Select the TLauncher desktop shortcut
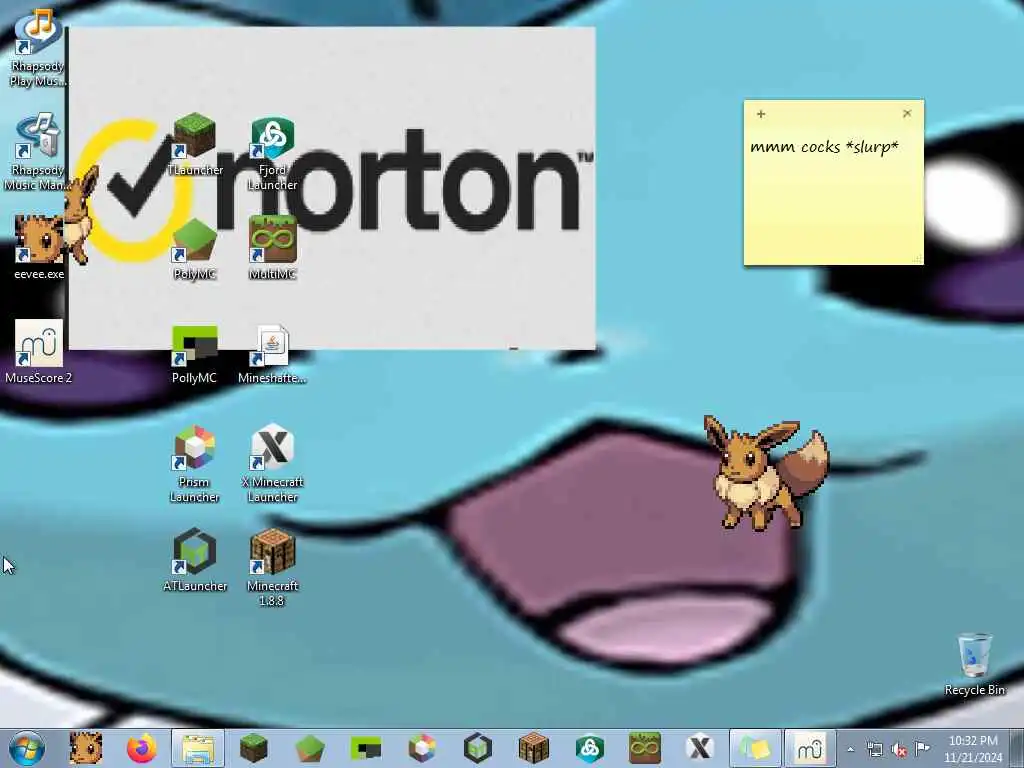1024x768 pixels. point(195,144)
